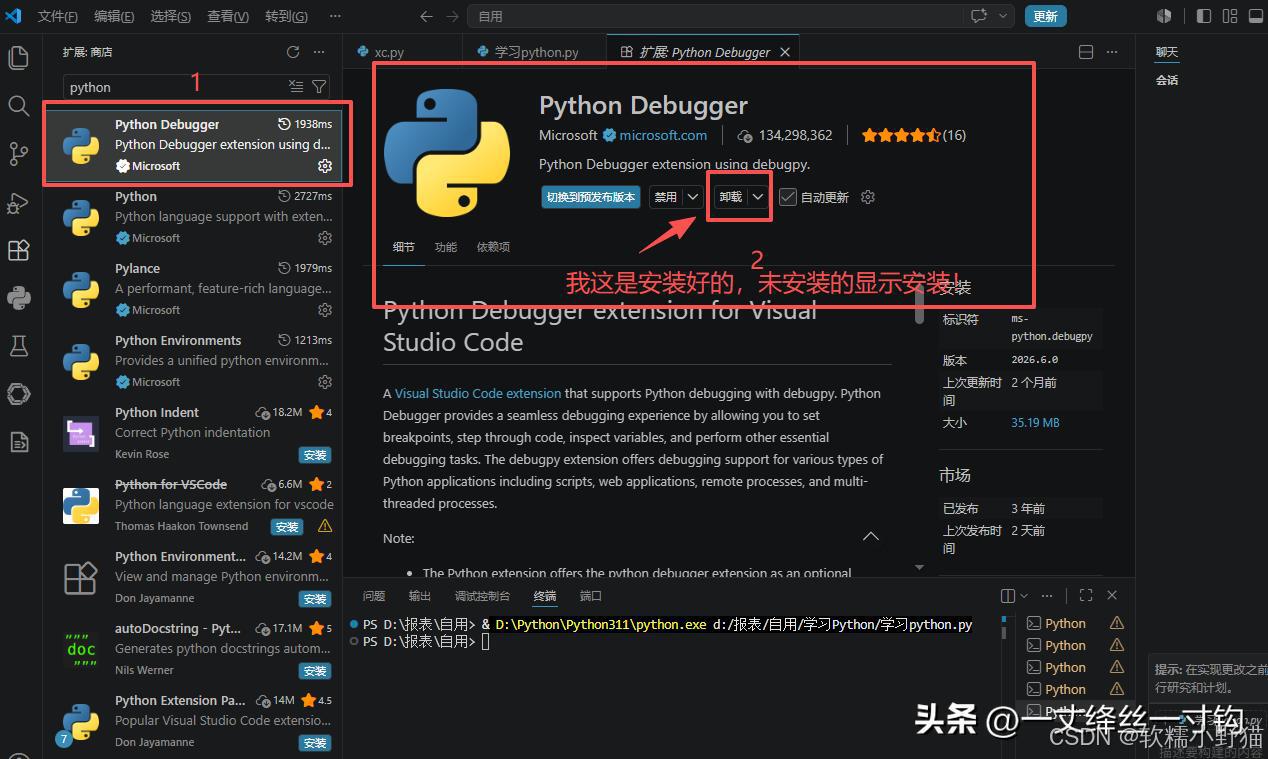This screenshot has width=1268, height=759.
Task: Open more actions in extensions sidebar header
Action: pyautogui.click(x=319, y=52)
